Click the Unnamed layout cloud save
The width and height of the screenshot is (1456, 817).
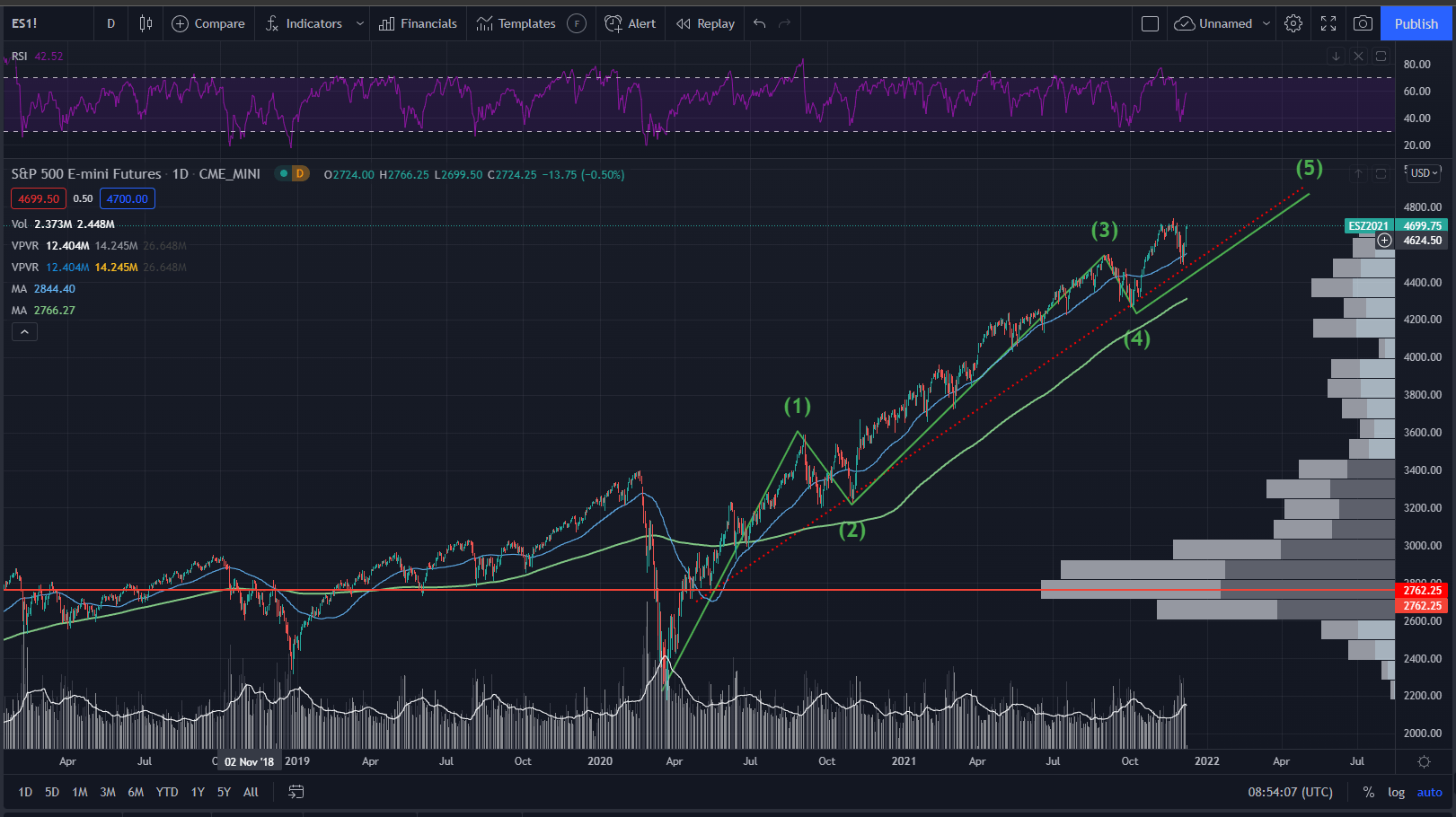tap(1213, 23)
